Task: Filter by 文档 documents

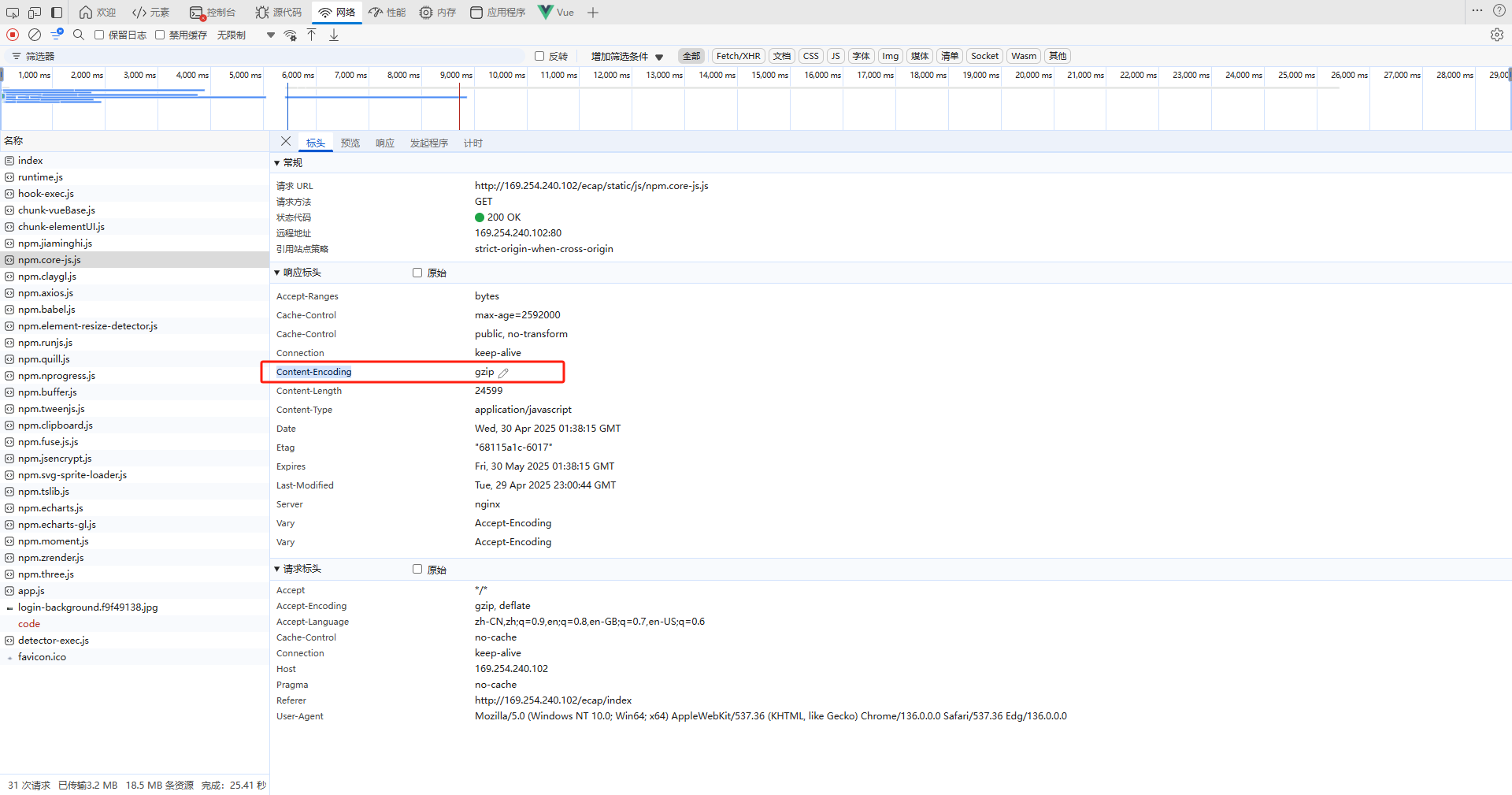Action: [782, 56]
